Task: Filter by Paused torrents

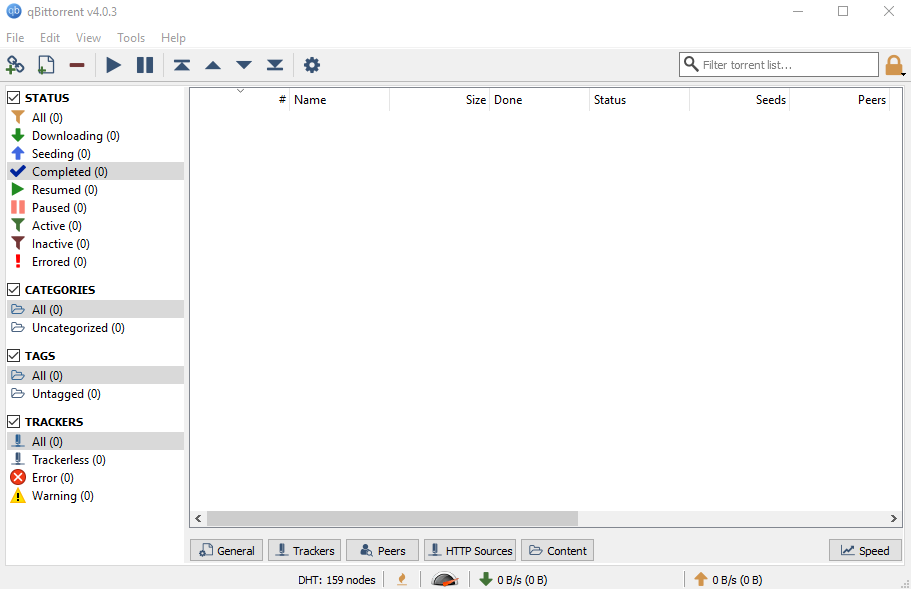Action: click(95, 208)
